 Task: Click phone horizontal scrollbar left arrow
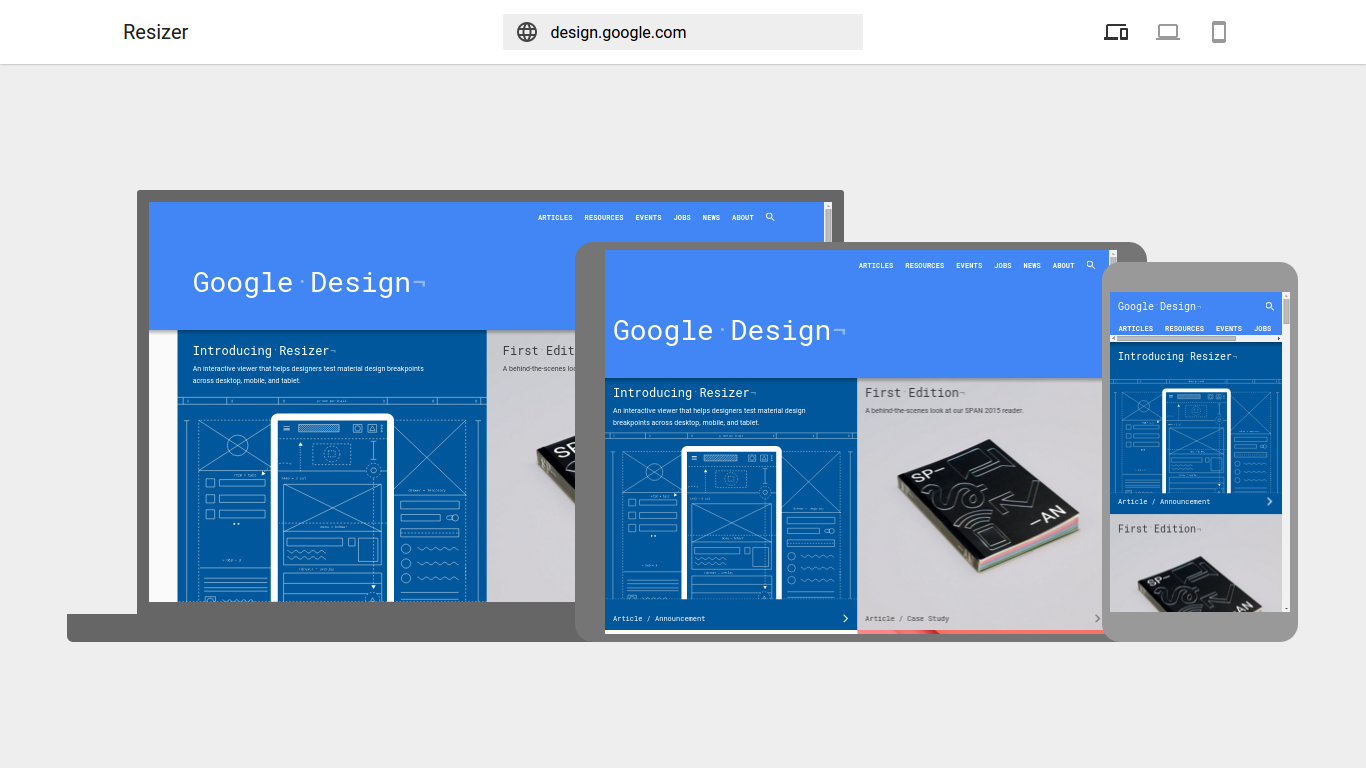[1113, 338]
